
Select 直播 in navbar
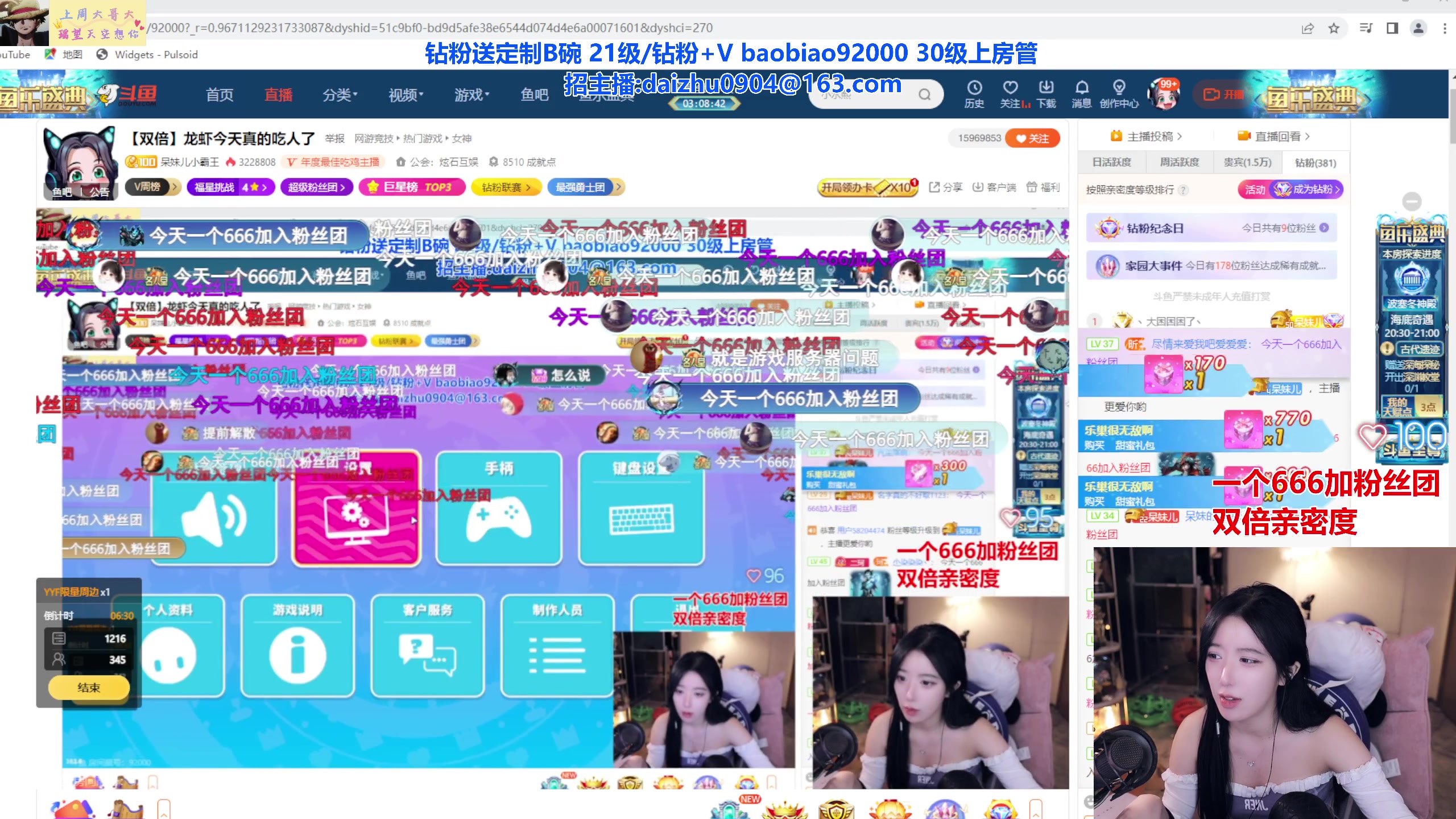[279, 94]
